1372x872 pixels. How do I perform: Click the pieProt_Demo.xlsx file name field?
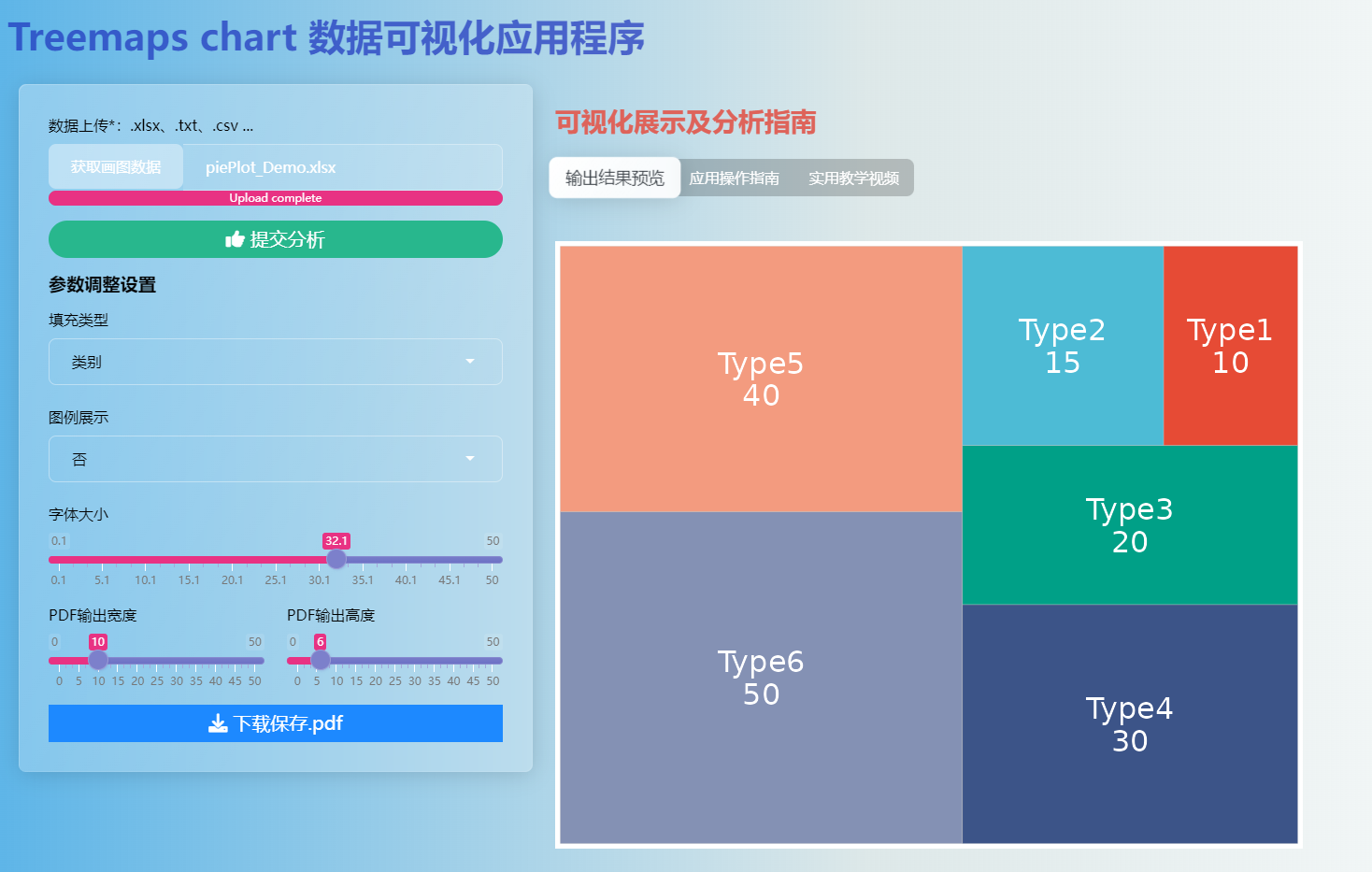[342, 167]
